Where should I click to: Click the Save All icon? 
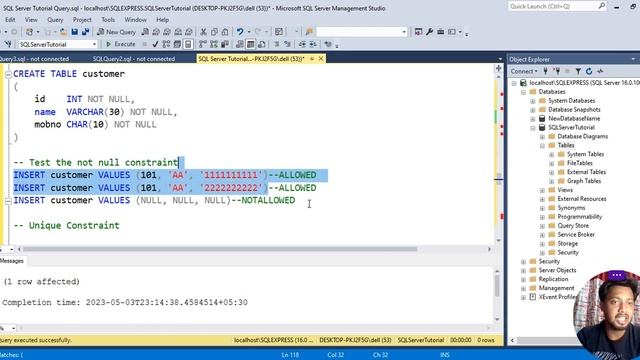(85, 32)
